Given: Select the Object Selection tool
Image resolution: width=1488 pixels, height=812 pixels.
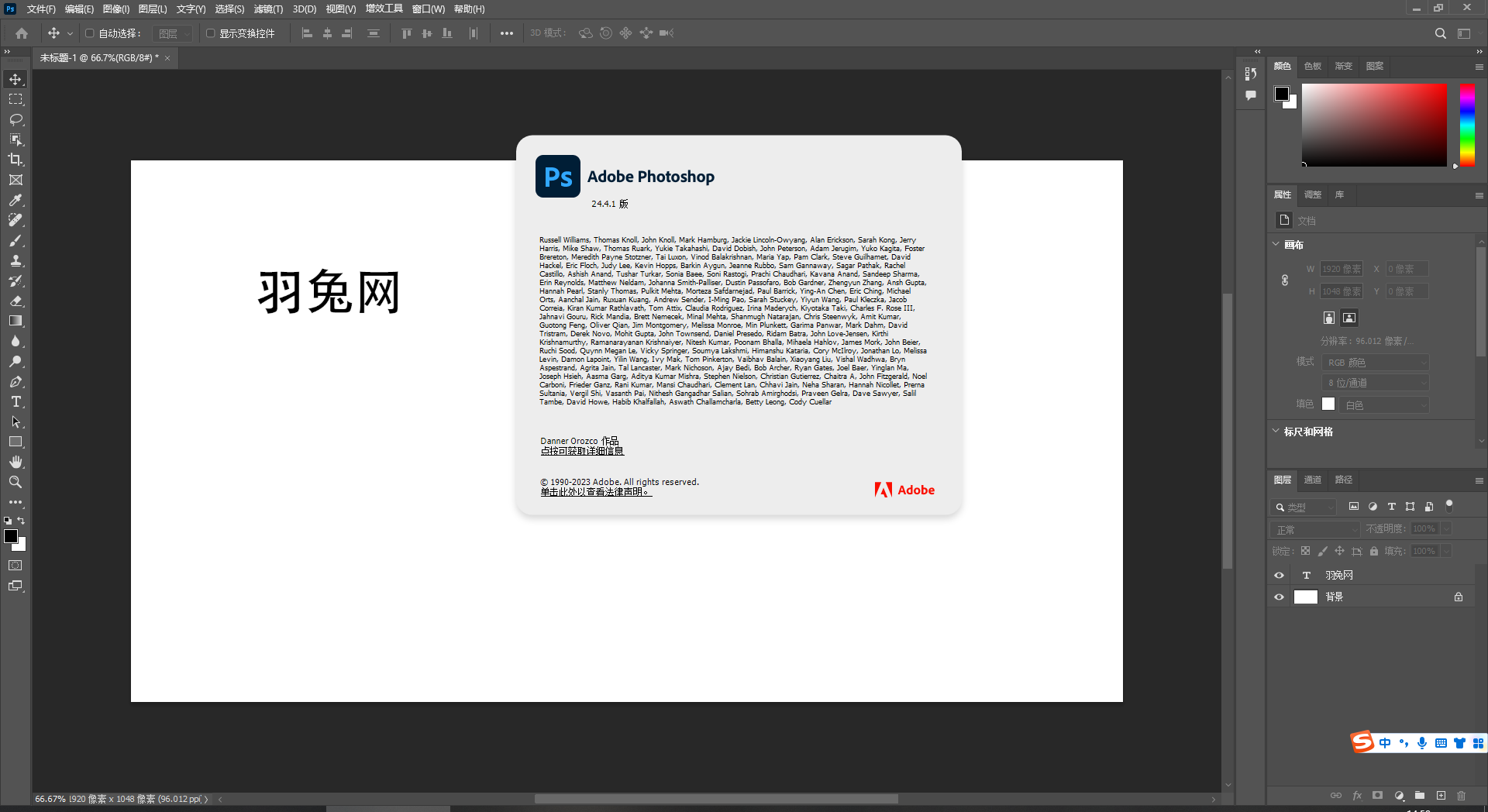Looking at the screenshot, I should click(x=15, y=139).
